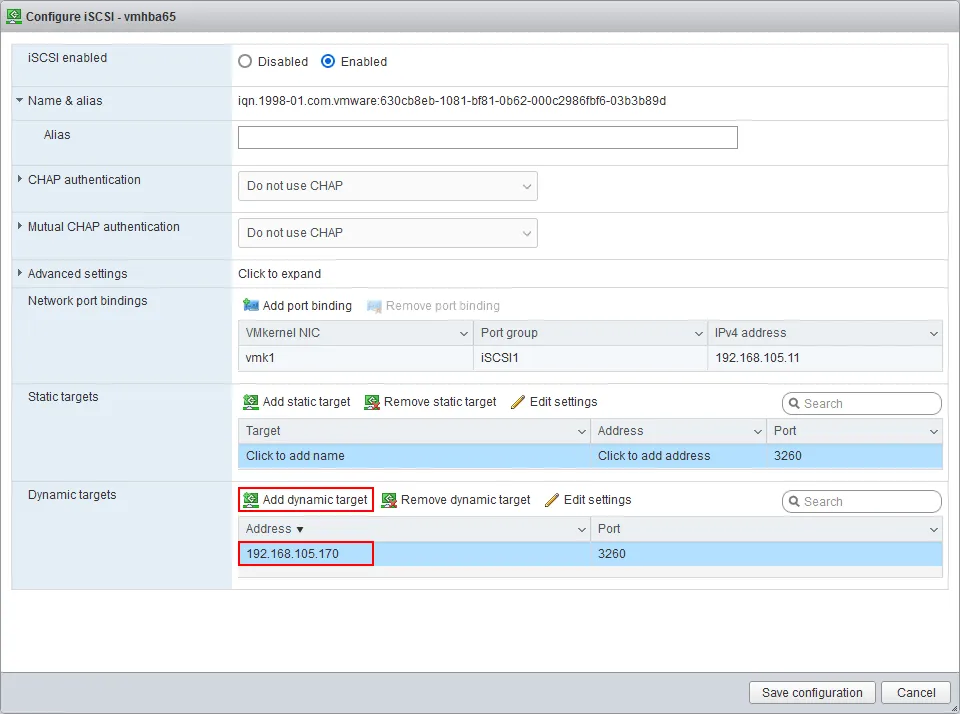Screen dimensions: 960x714
Task: Click the Add dynamic target icon
Action: [250, 499]
